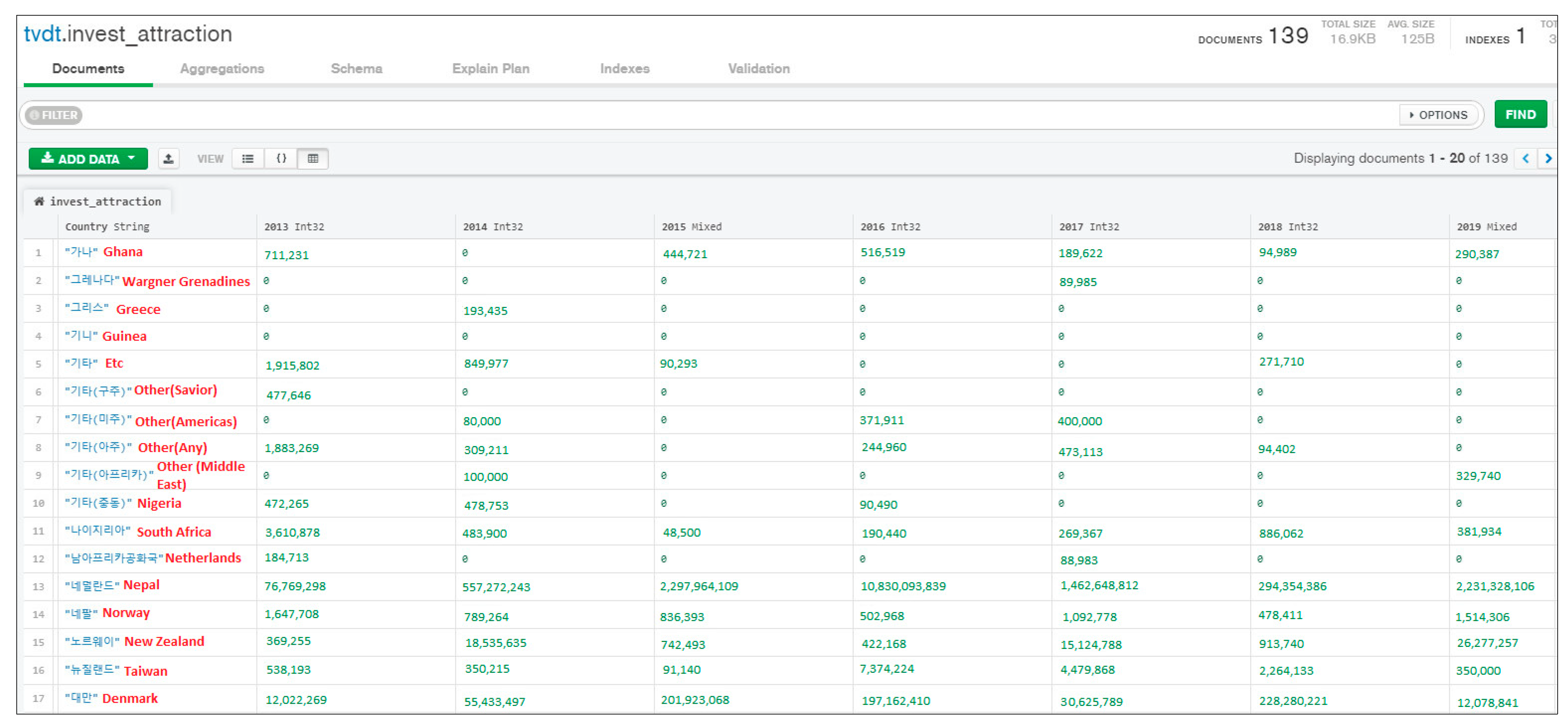1568x723 pixels.
Task: Go to next page of documents
Action: tap(1548, 159)
